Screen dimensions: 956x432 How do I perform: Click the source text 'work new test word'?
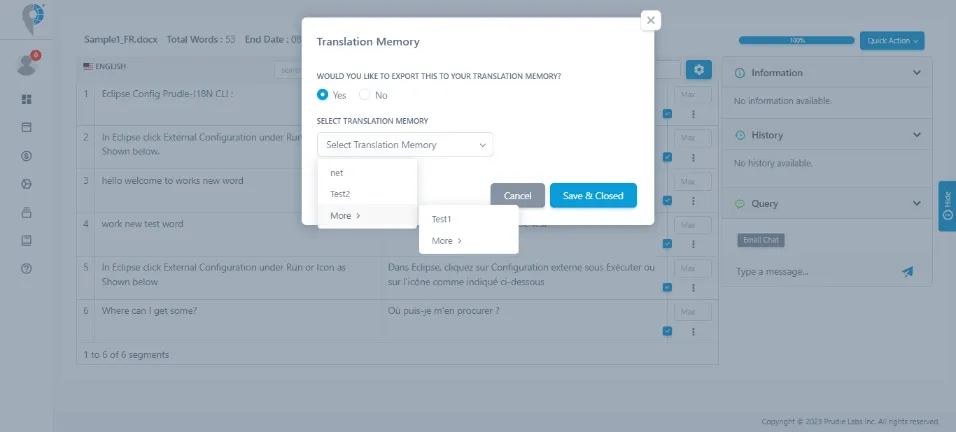(x=143, y=224)
